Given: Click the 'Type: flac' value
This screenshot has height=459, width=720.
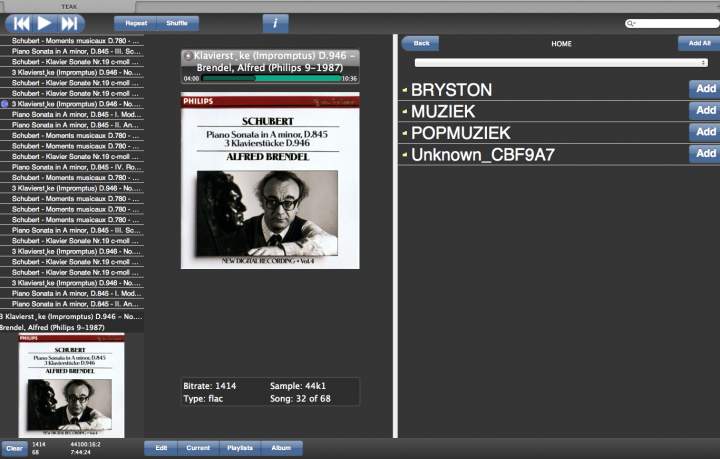Looking at the screenshot, I should (x=203, y=399).
